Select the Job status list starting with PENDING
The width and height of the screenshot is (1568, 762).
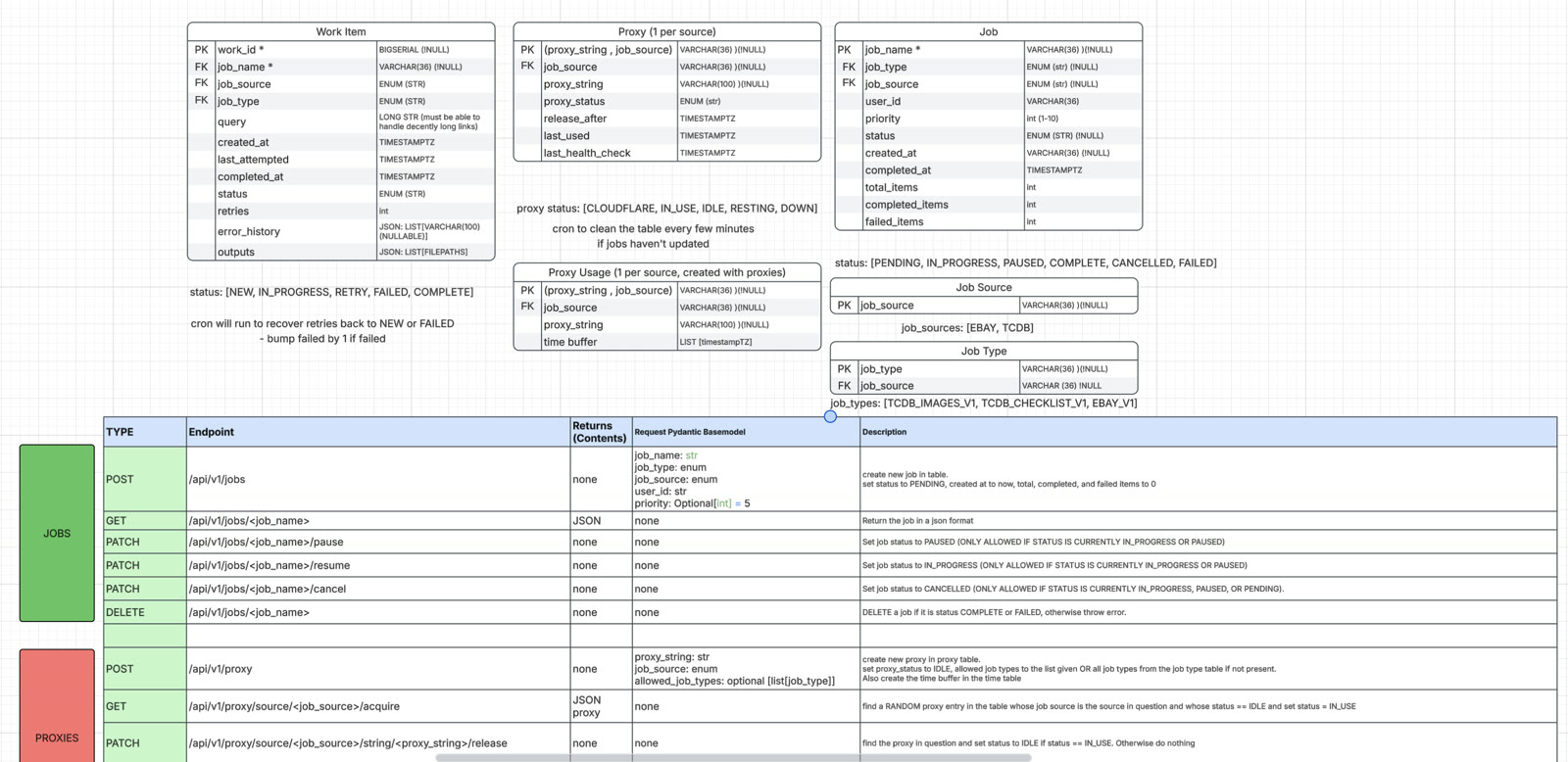pyautogui.click(x=1025, y=262)
